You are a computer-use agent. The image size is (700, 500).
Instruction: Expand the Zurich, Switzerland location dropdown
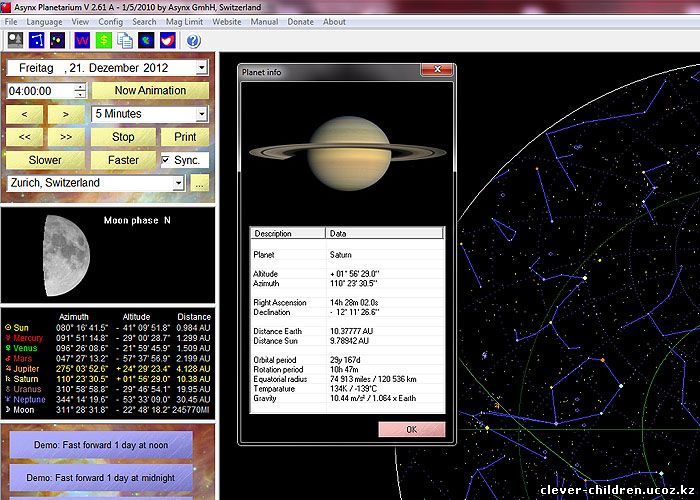pyautogui.click(x=179, y=184)
